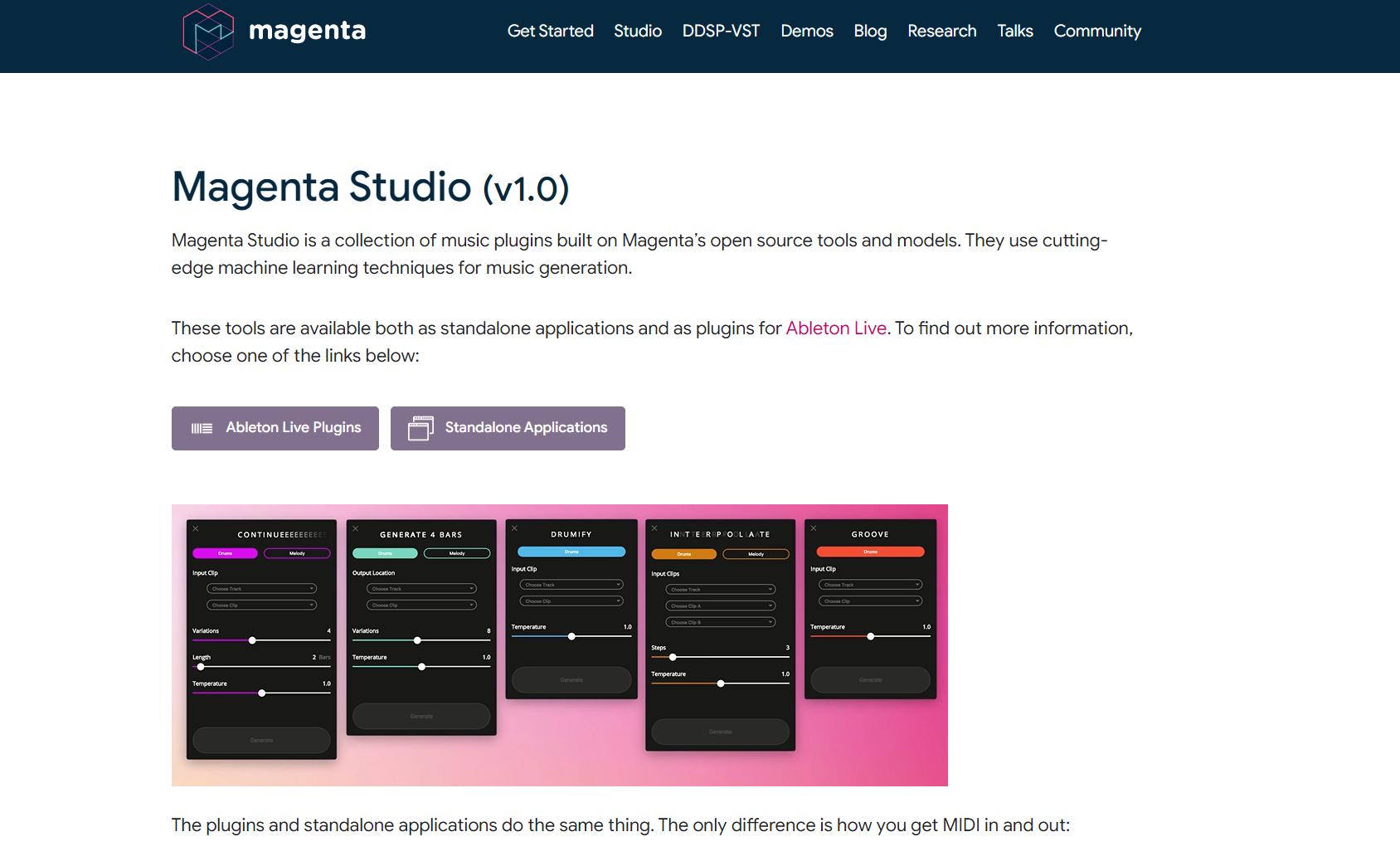Click the Generate button in the Interpolate panel
This screenshot has width=1400, height=861.
721,732
